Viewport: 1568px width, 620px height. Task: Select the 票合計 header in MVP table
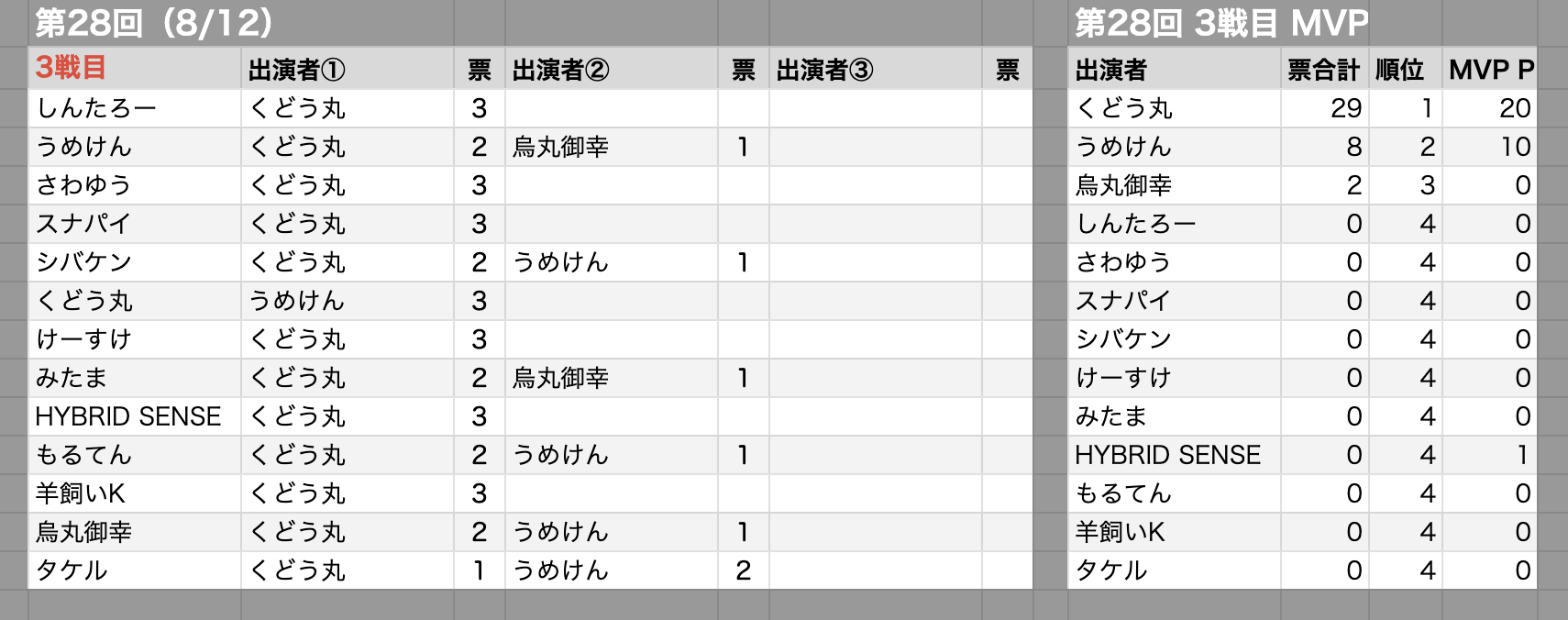(1324, 69)
